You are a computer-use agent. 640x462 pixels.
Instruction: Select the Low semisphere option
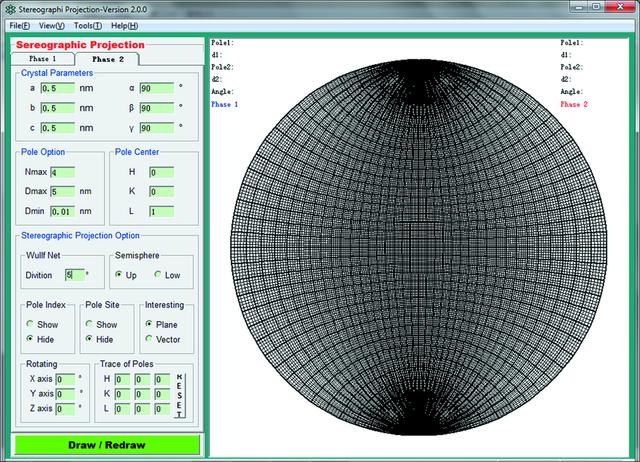(167, 275)
